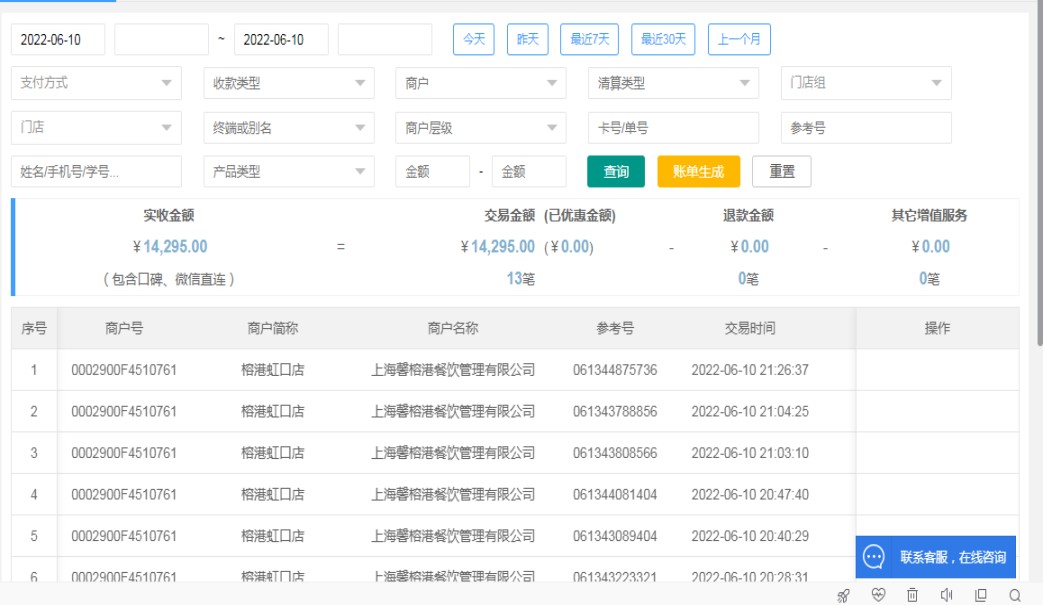Screen dimensions: 1043x605
Task: Click the rocket accelerator icon in status bar
Action: click(x=843, y=595)
